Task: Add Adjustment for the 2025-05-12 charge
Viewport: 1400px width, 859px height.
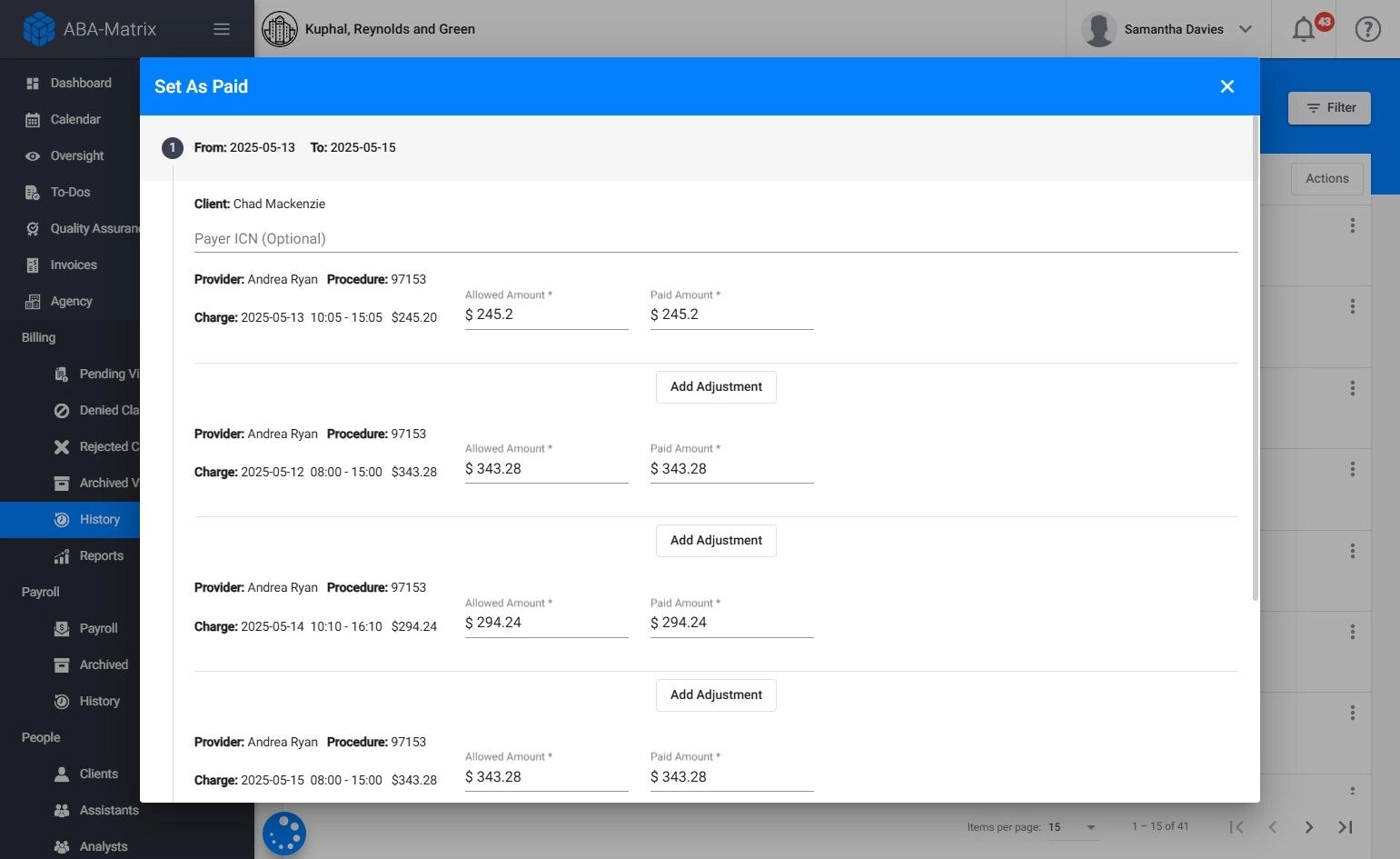Action: 716,541
